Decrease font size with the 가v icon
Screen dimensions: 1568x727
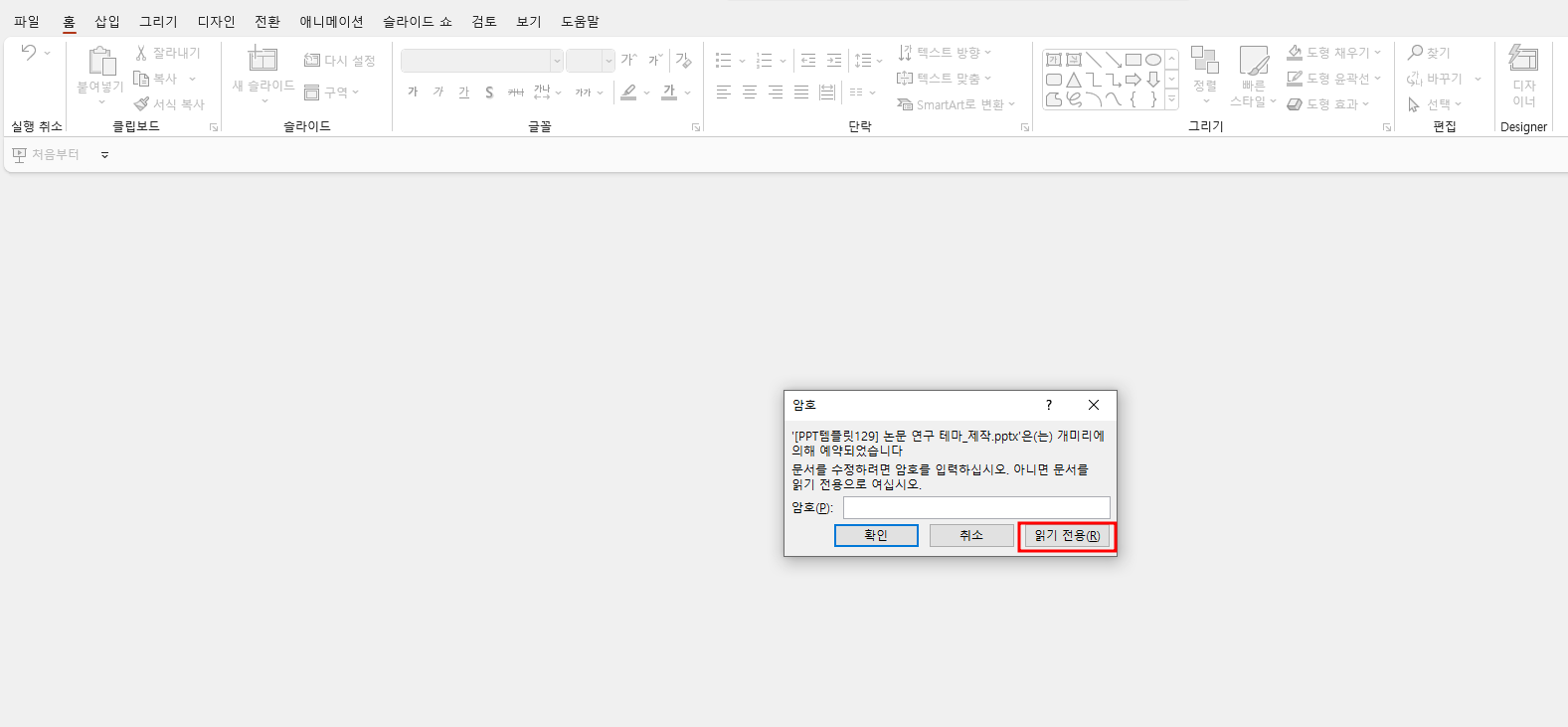coord(655,61)
